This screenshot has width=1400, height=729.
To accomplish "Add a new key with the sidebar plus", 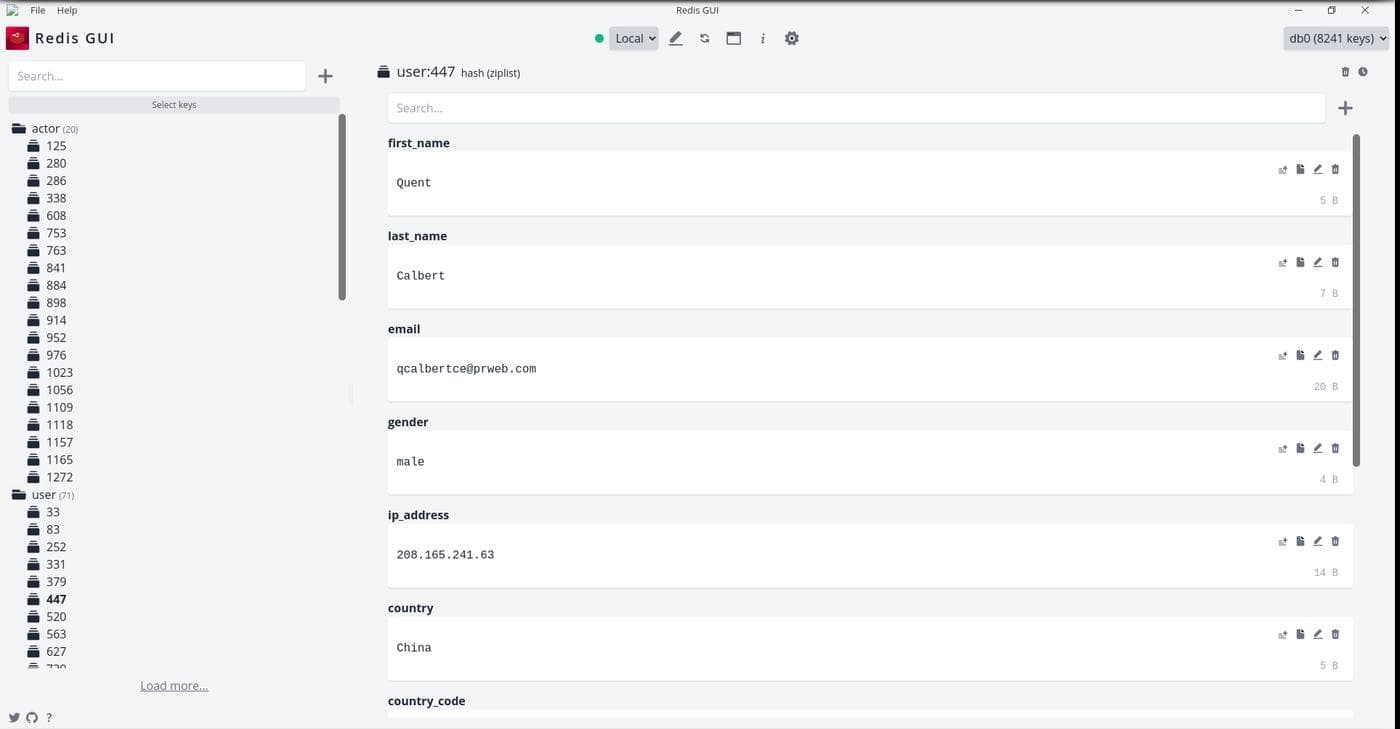I will tap(325, 76).
